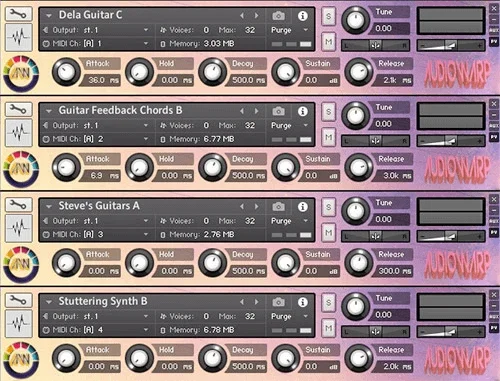500x381 pixels.
Task: Go to next preset on Guitar Feedback Chords B
Action: click(x=256, y=111)
